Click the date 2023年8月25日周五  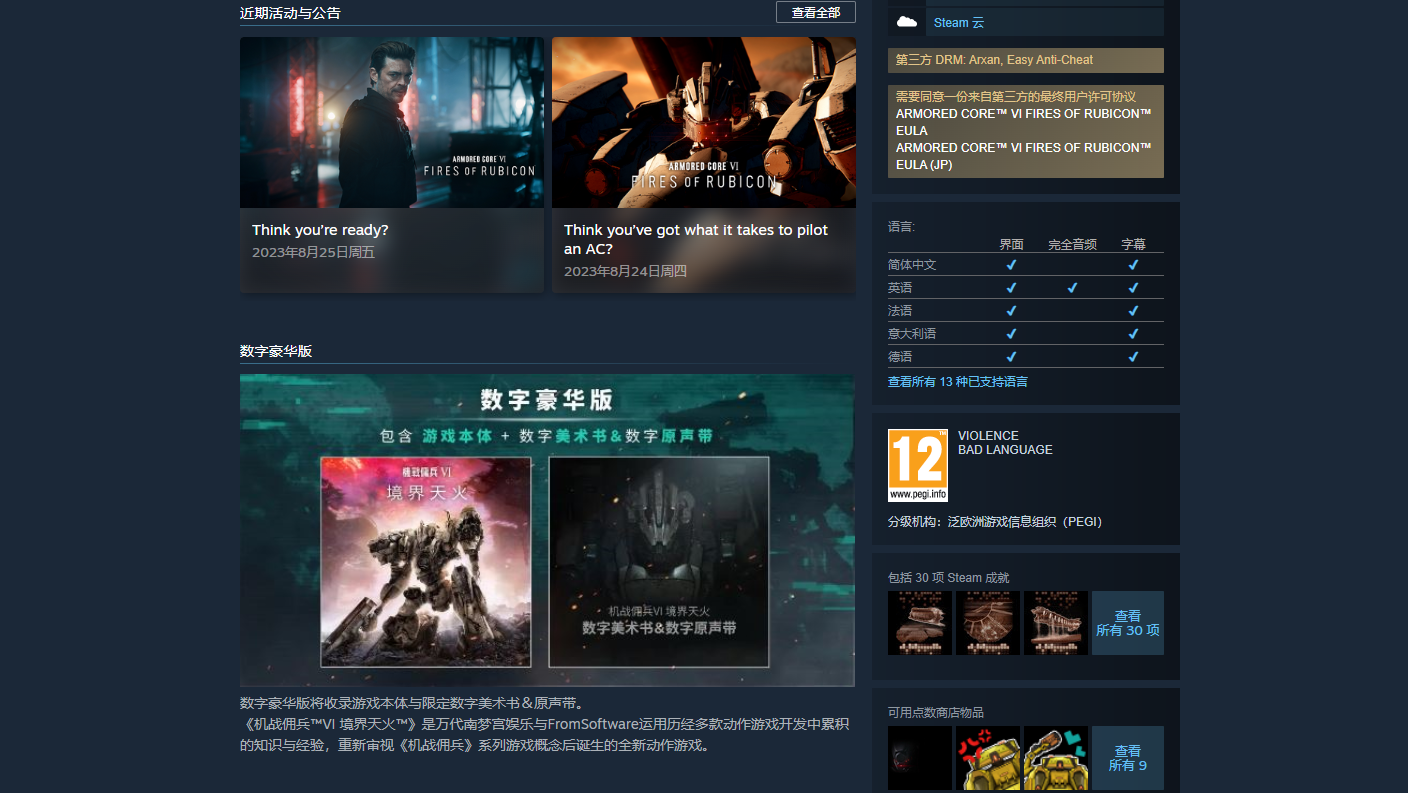click(313, 252)
